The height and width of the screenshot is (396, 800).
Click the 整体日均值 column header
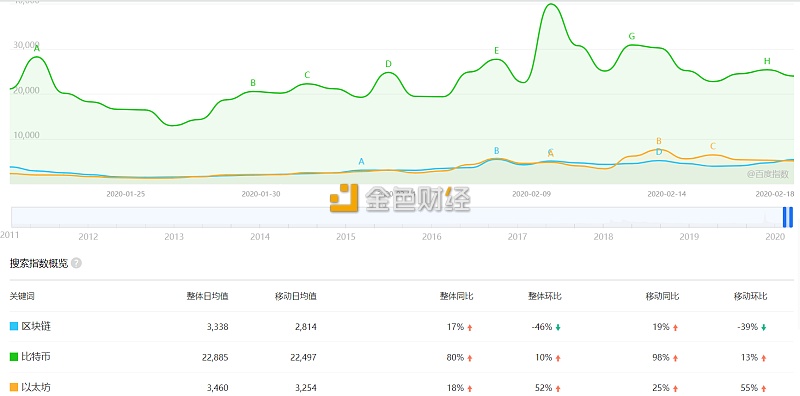207,296
